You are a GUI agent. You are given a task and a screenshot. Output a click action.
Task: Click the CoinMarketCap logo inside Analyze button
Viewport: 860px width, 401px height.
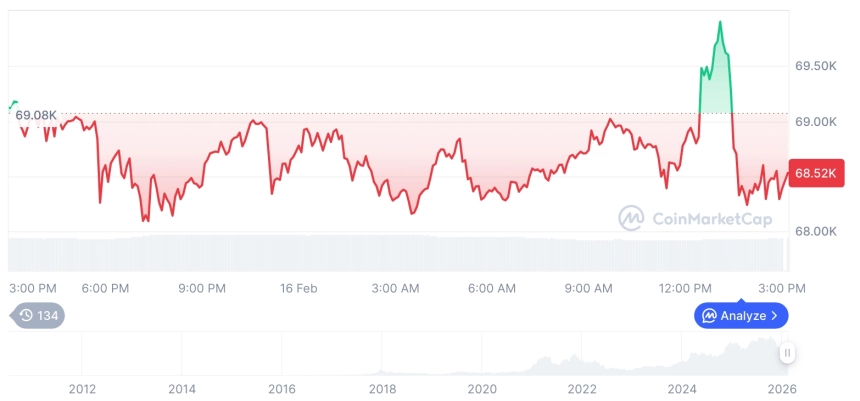pos(709,316)
